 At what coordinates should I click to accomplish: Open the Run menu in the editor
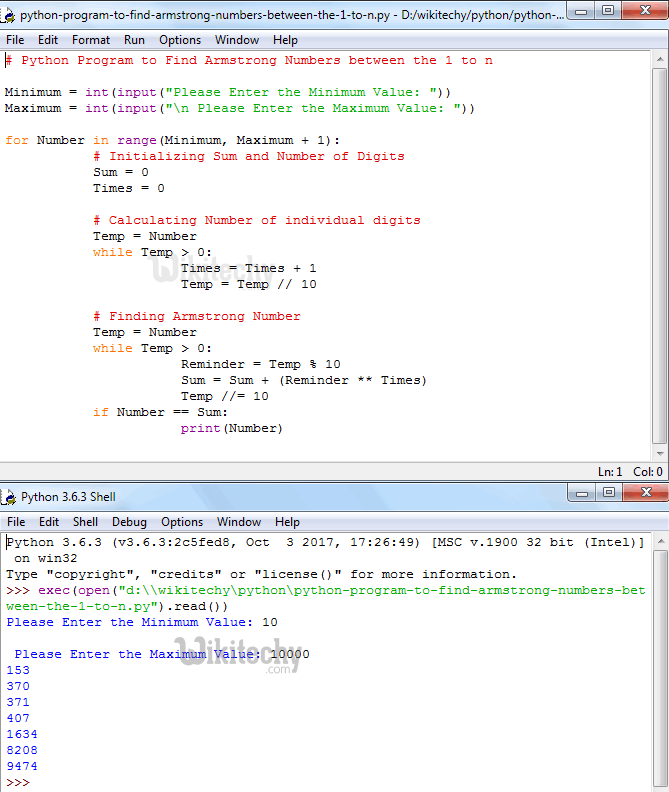pyautogui.click(x=134, y=40)
